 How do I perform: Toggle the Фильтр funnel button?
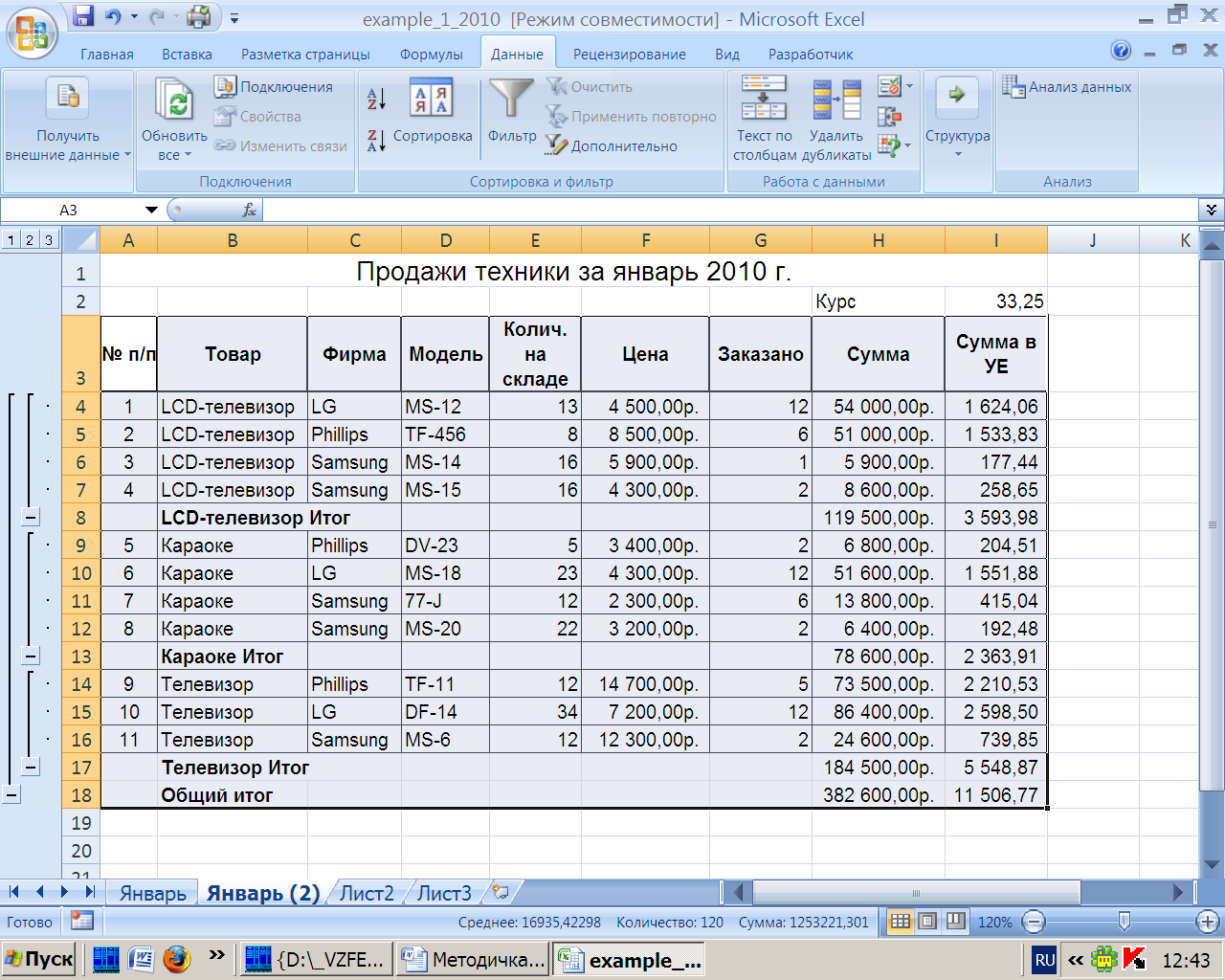512,111
